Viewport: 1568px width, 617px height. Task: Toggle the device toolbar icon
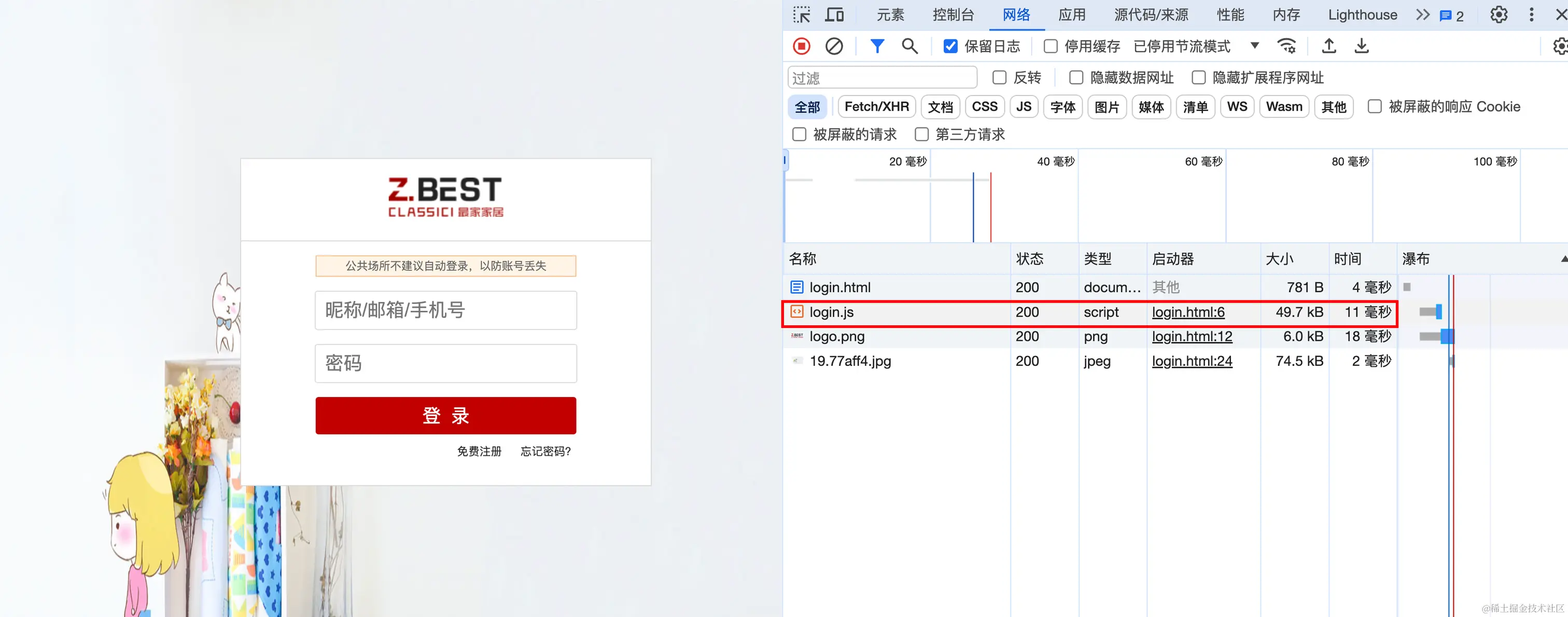tap(834, 15)
